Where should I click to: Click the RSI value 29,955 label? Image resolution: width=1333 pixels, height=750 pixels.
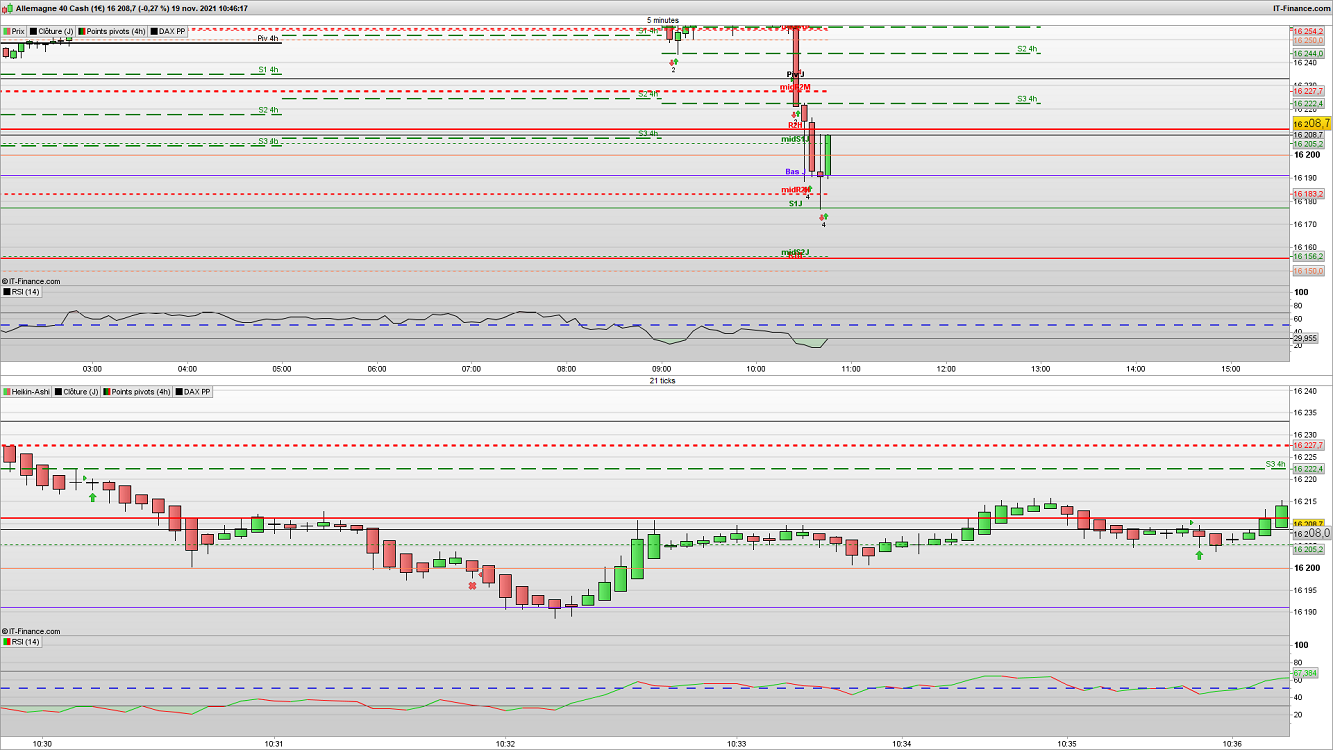(1306, 338)
